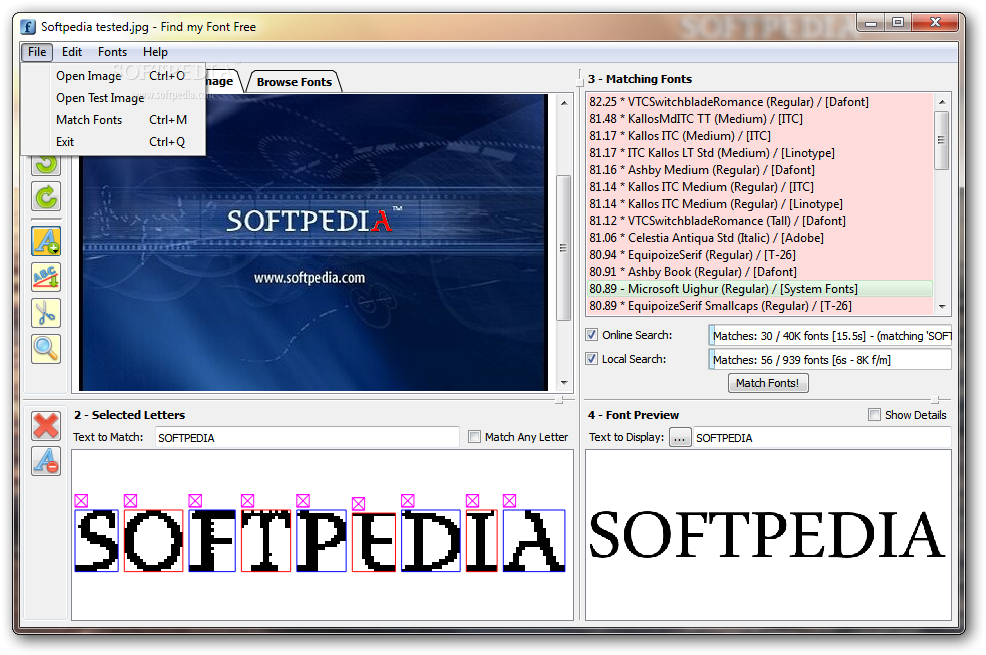Disable the Online Search checkbox
This screenshot has height=655, width=986.
pyautogui.click(x=591, y=334)
